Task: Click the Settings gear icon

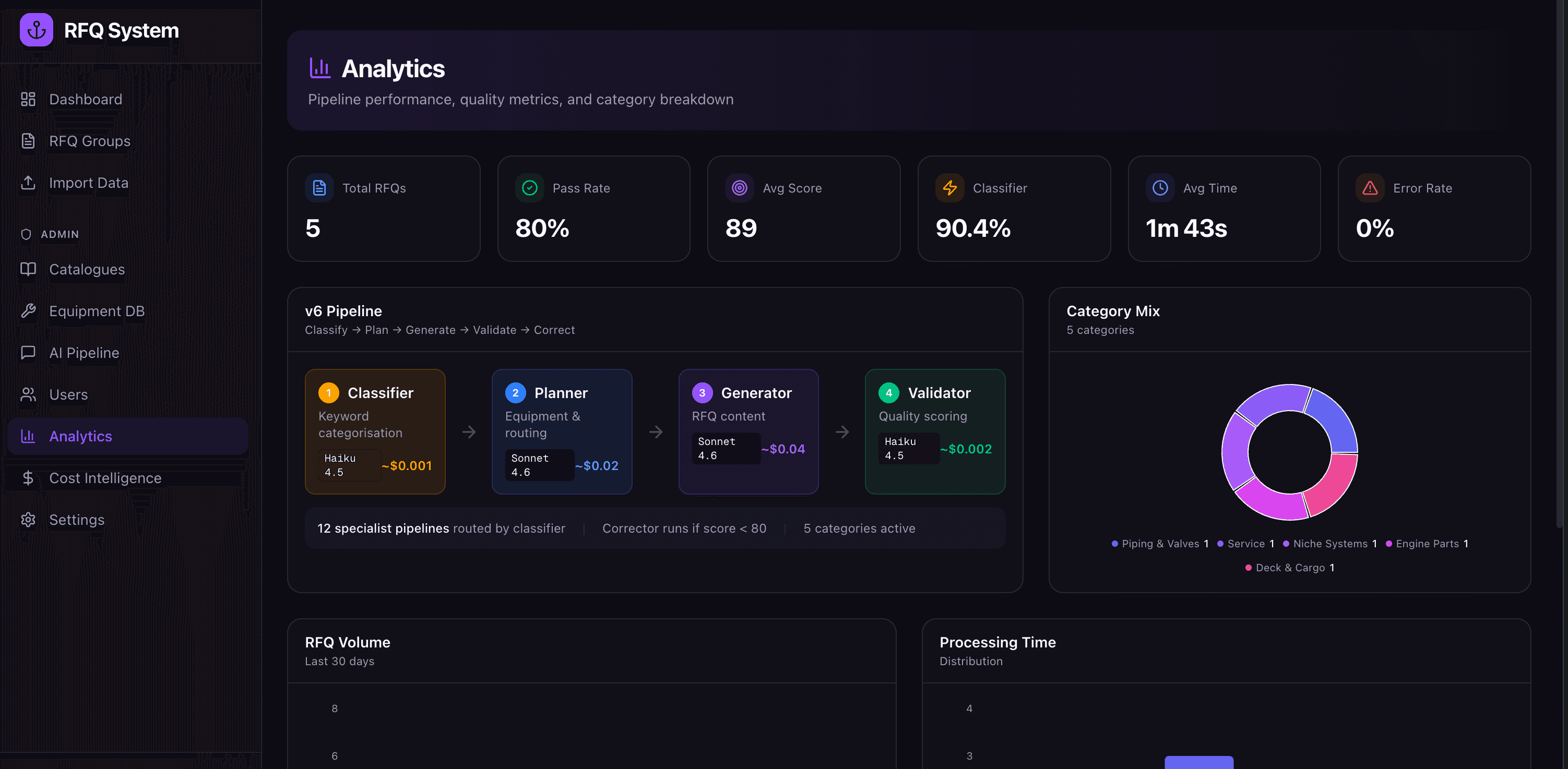Action: tap(28, 520)
